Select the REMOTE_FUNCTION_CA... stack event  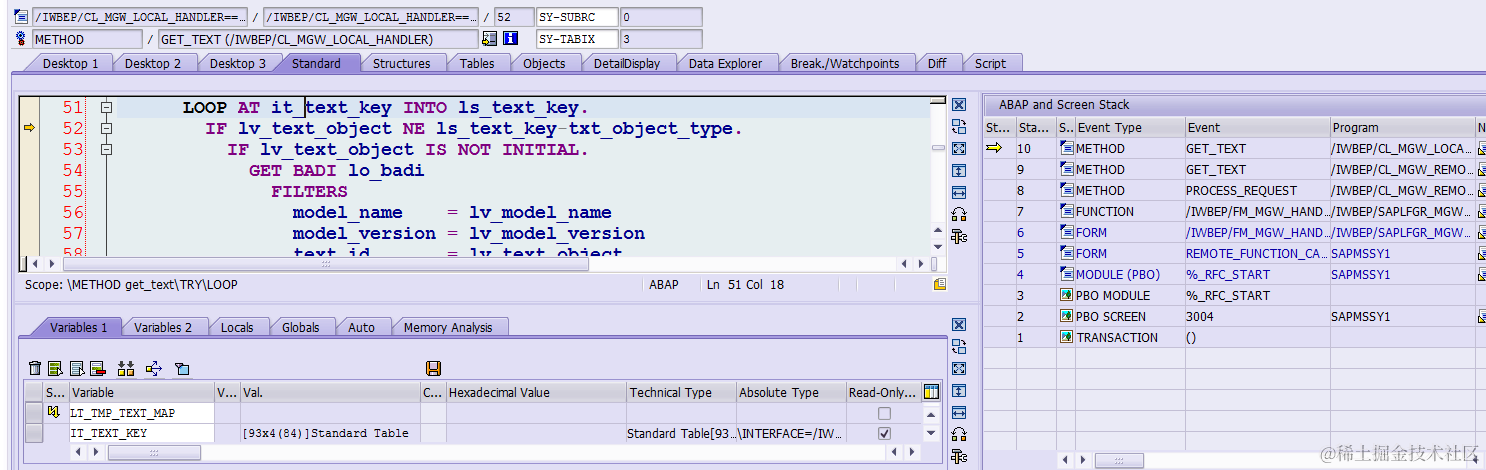point(1256,253)
